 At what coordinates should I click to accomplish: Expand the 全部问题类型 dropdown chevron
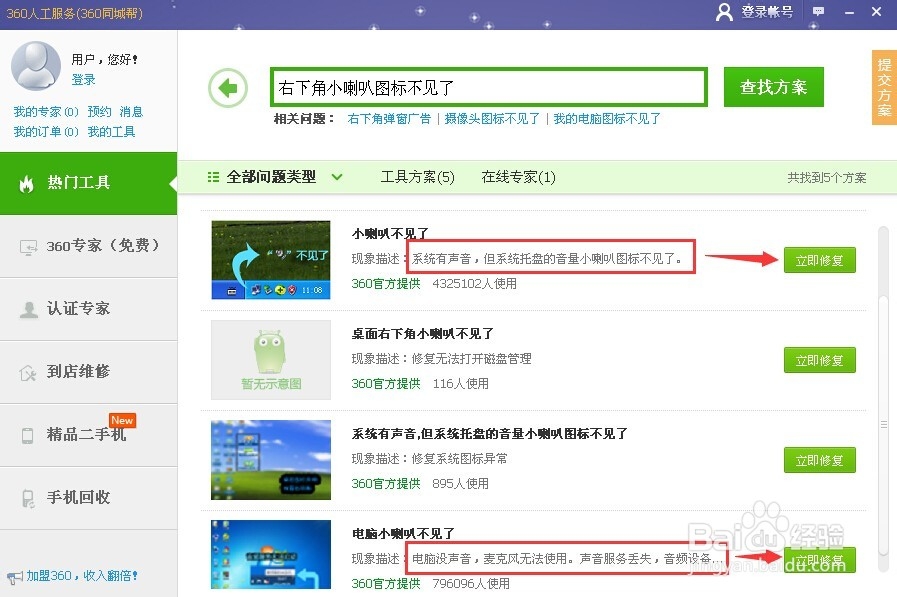pyautogui.click(x=337, y=177)
